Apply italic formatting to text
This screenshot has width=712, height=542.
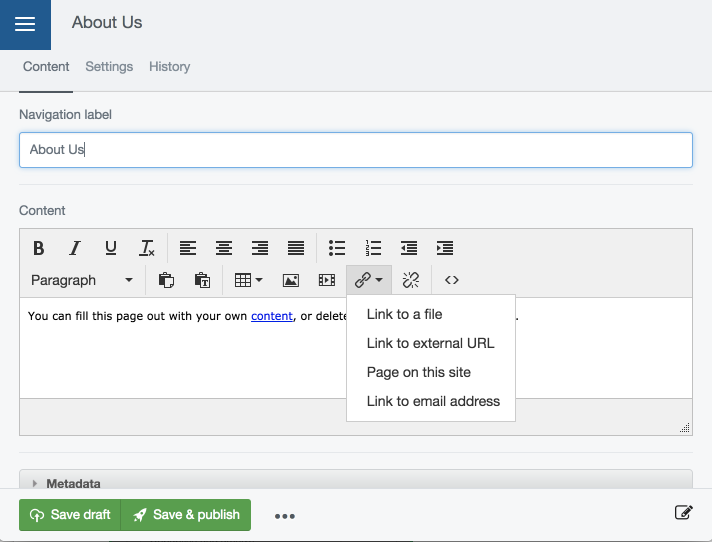(74, 248)
